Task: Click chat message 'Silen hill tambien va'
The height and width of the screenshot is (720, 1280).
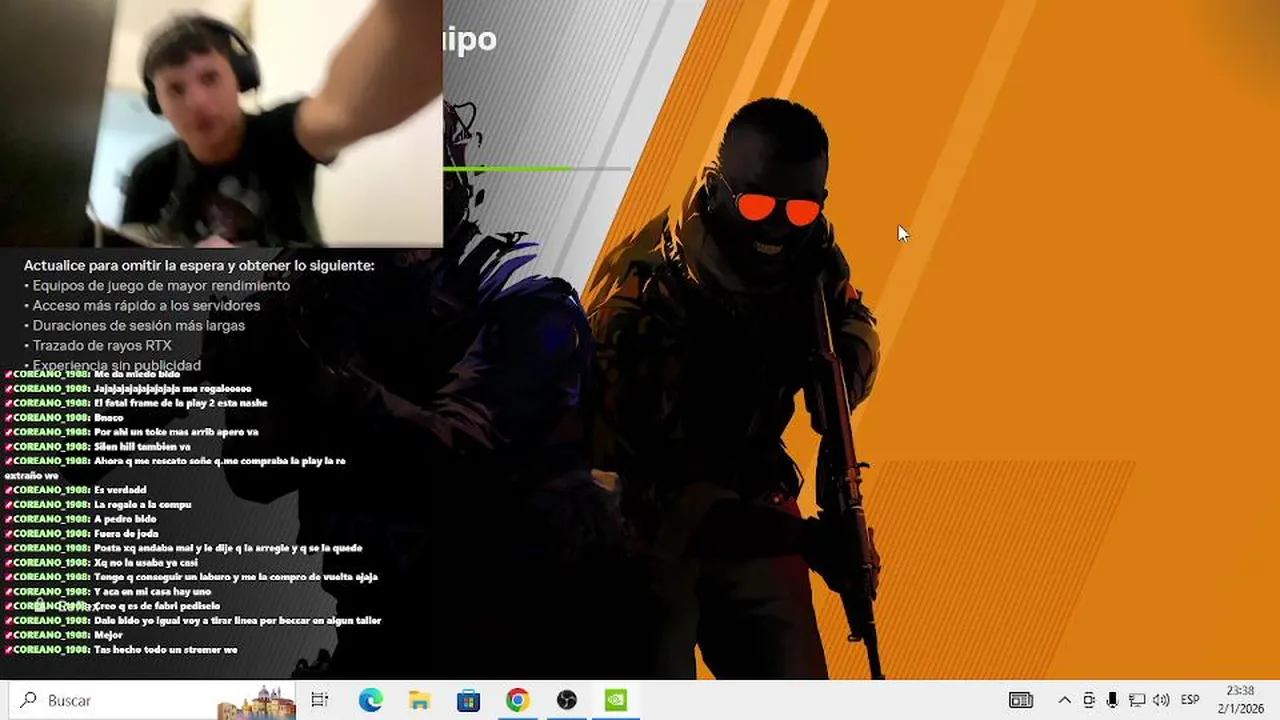Action: click(x=142, y=446)
